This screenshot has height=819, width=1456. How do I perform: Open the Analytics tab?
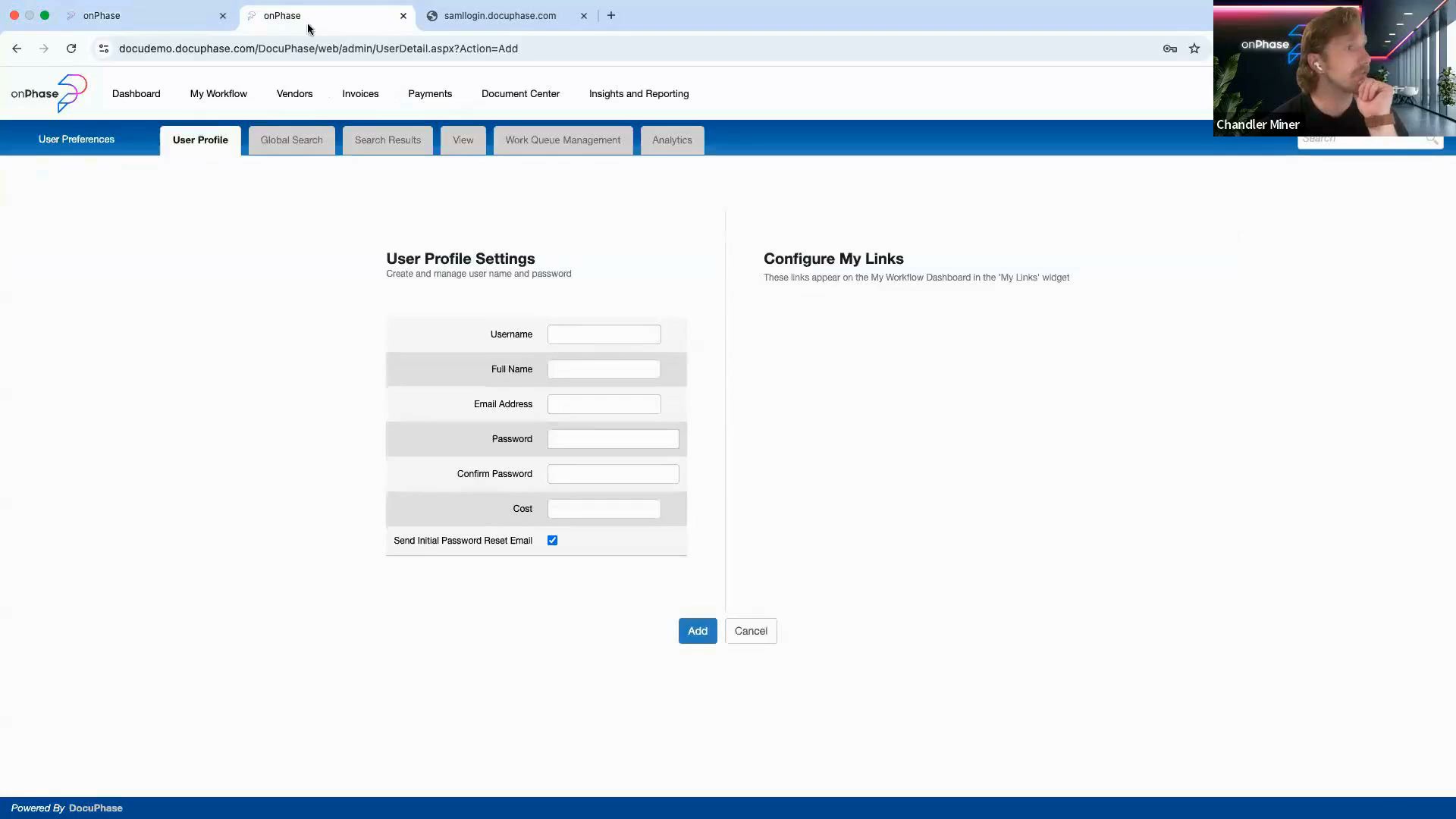[672, 140]
